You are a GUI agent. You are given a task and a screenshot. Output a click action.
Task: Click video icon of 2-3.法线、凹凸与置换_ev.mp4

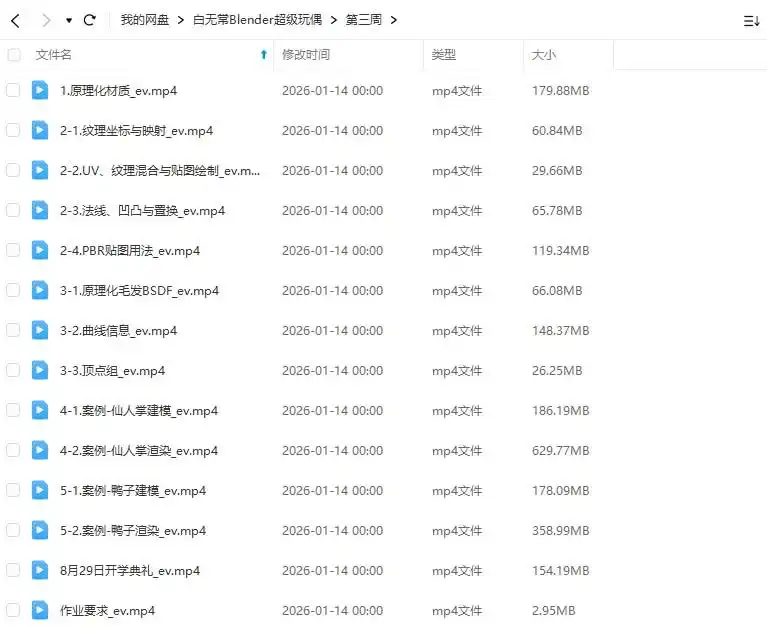click(40, 210)
